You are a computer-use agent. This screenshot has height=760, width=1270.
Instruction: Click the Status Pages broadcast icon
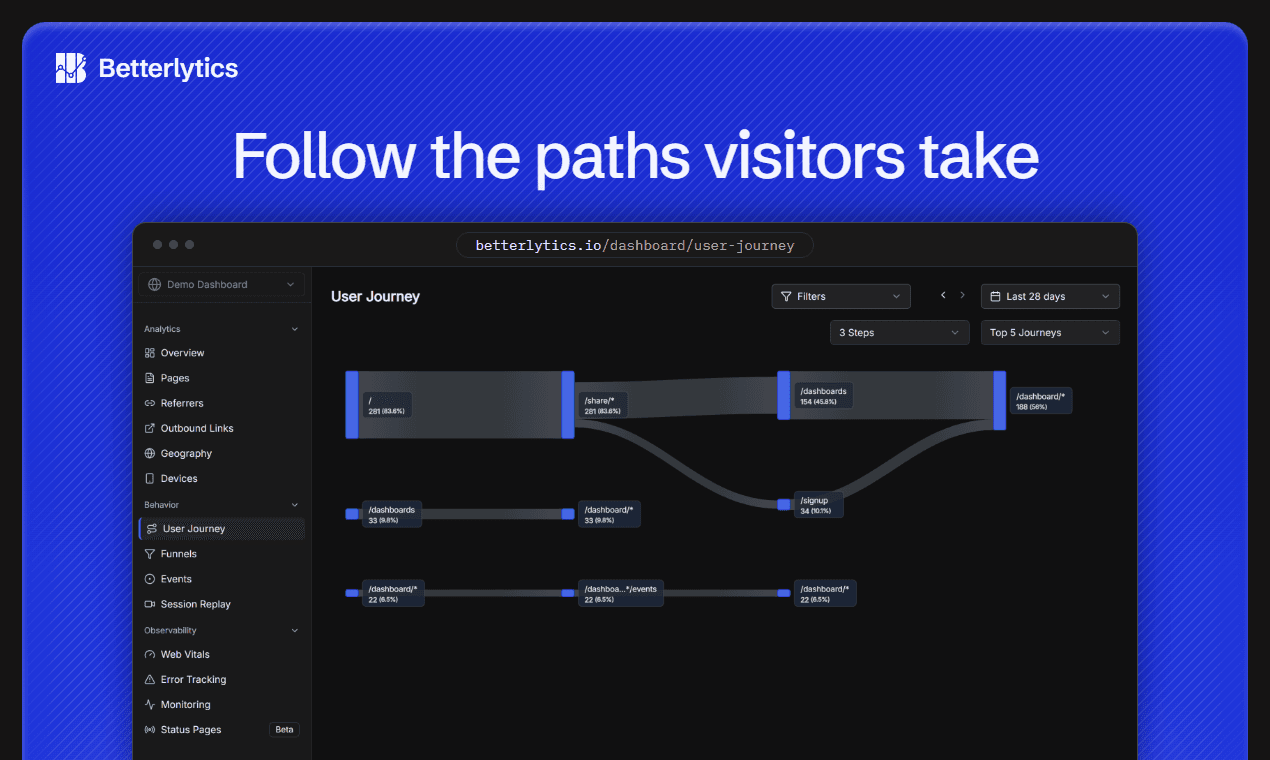(150, 730)
